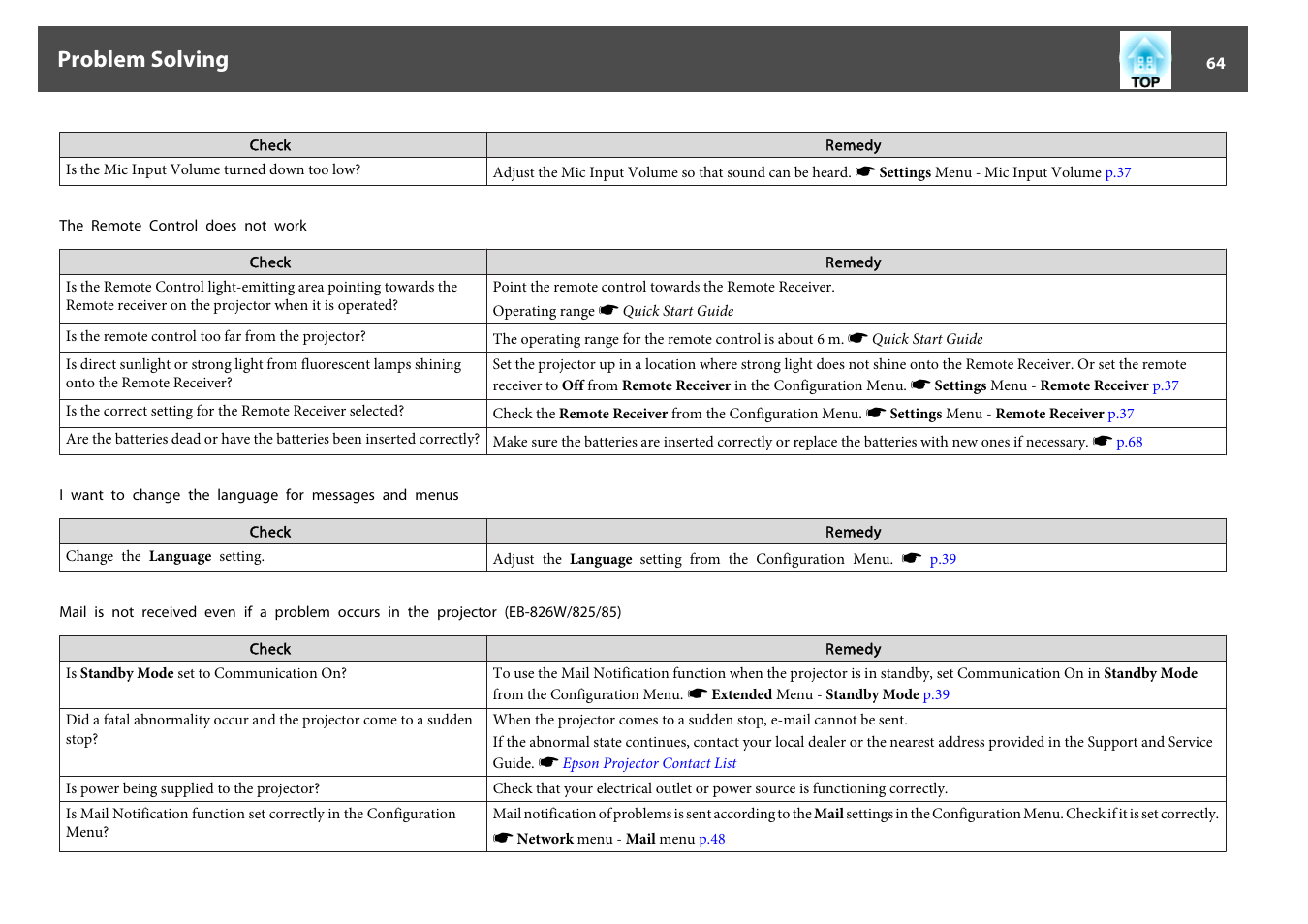The image size is (1308, 924).
Task: Click cell 'Did a fatal abnormality occur'
Action: pyautogui.click(x=273, y=742)
